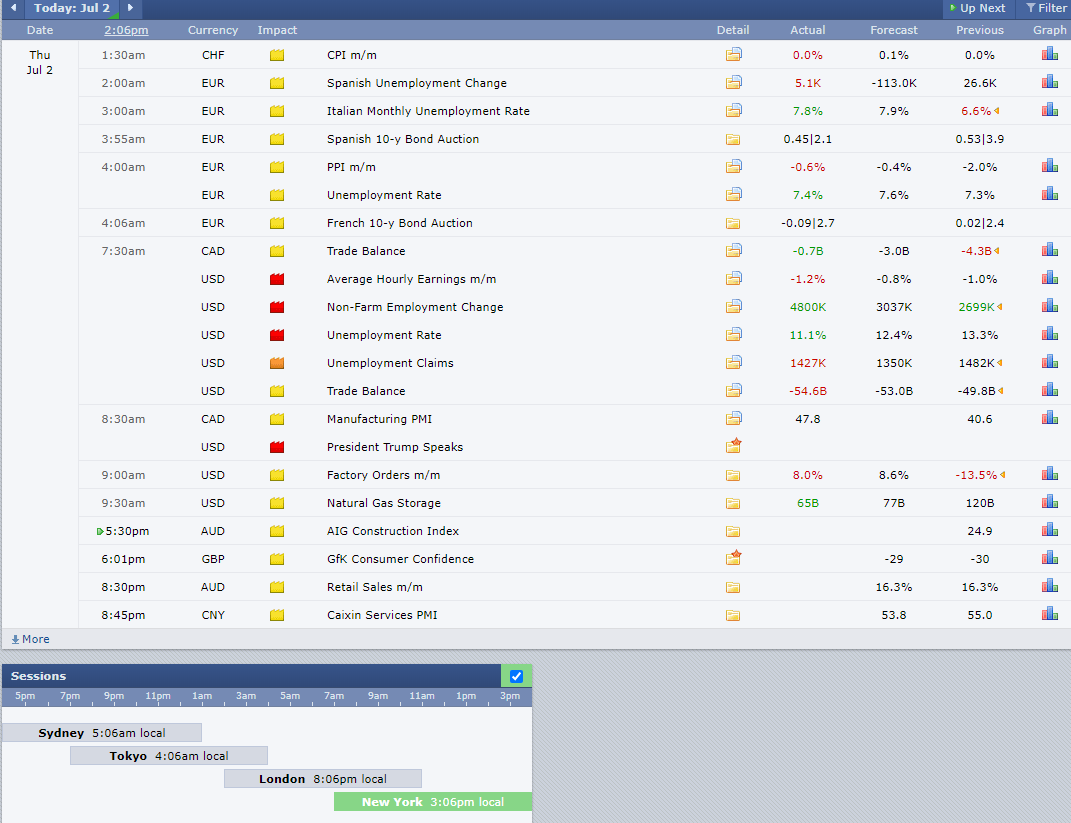Open detail for GfK Consumer Confidence

click(x=733, y=558)
